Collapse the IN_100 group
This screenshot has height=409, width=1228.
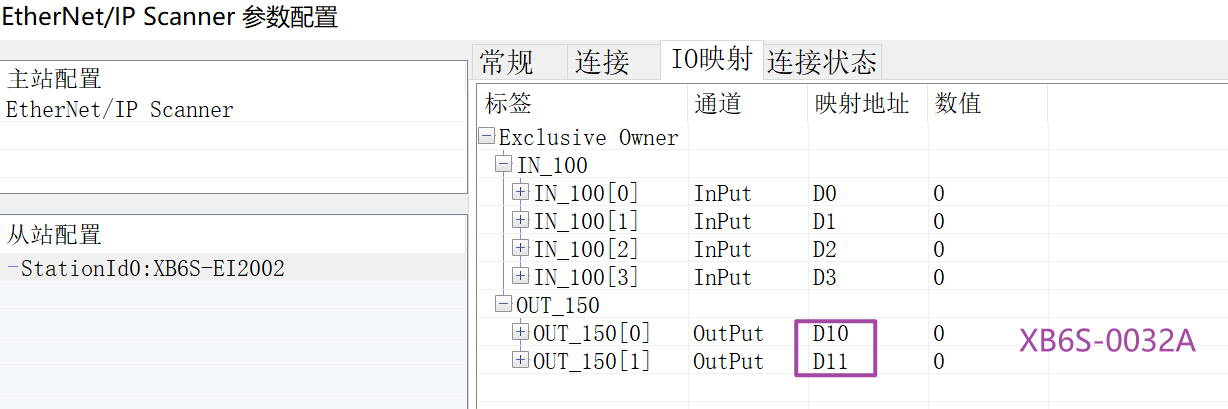[503, 165]
